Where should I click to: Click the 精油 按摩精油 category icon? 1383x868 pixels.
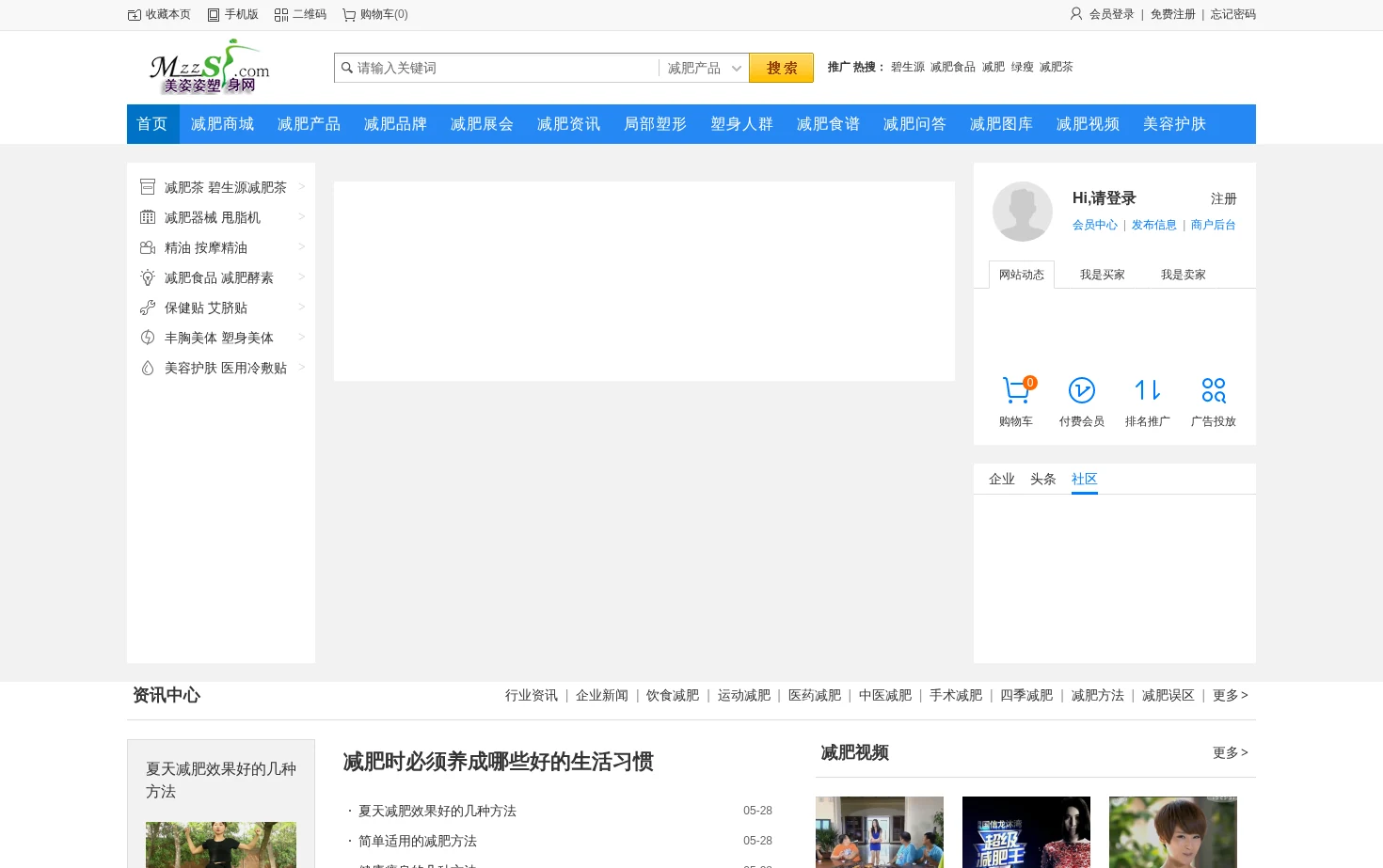point(148,247)
